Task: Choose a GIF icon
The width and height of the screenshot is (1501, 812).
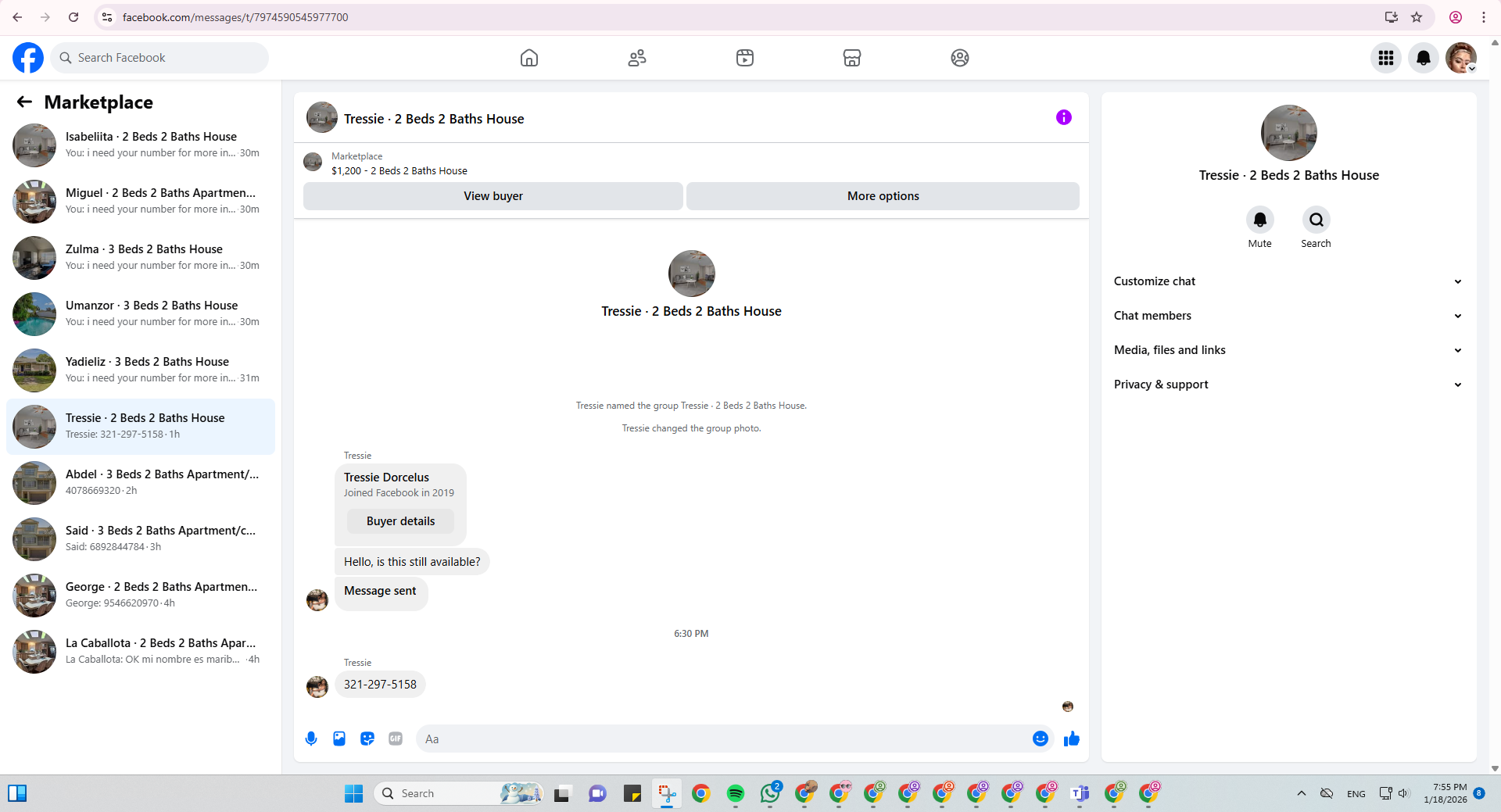Action: 396,739
